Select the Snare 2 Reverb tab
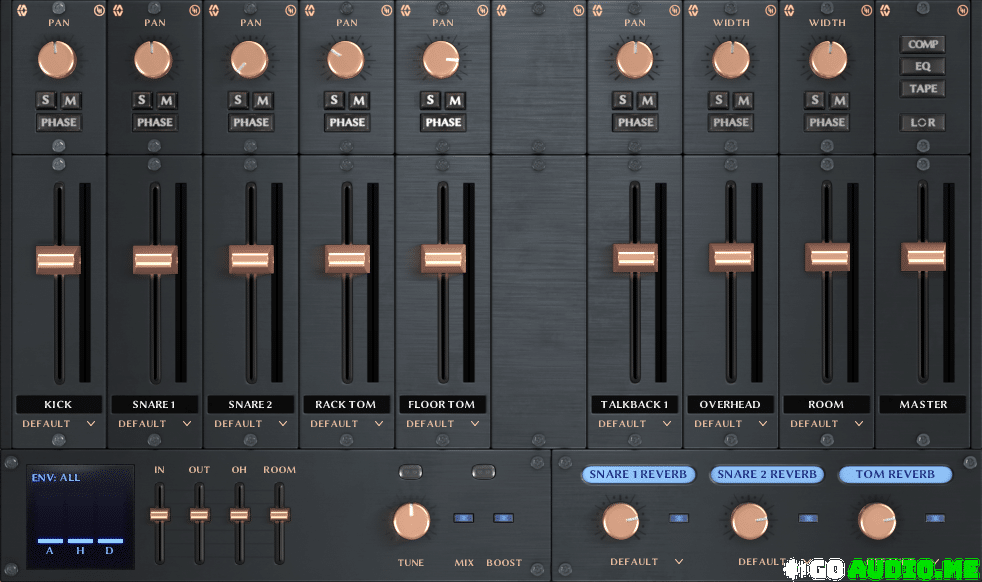The width and height of the screenshot is (982, 582). [767, 474]
